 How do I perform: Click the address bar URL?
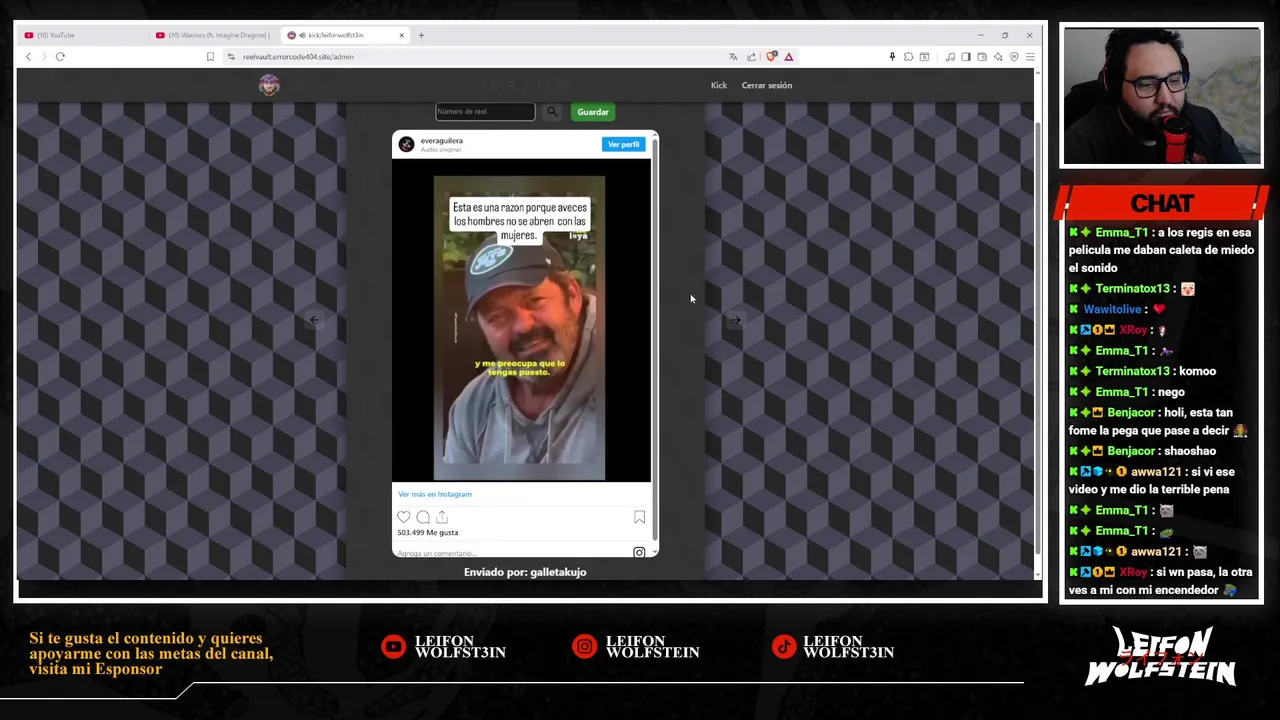(298, 57)
